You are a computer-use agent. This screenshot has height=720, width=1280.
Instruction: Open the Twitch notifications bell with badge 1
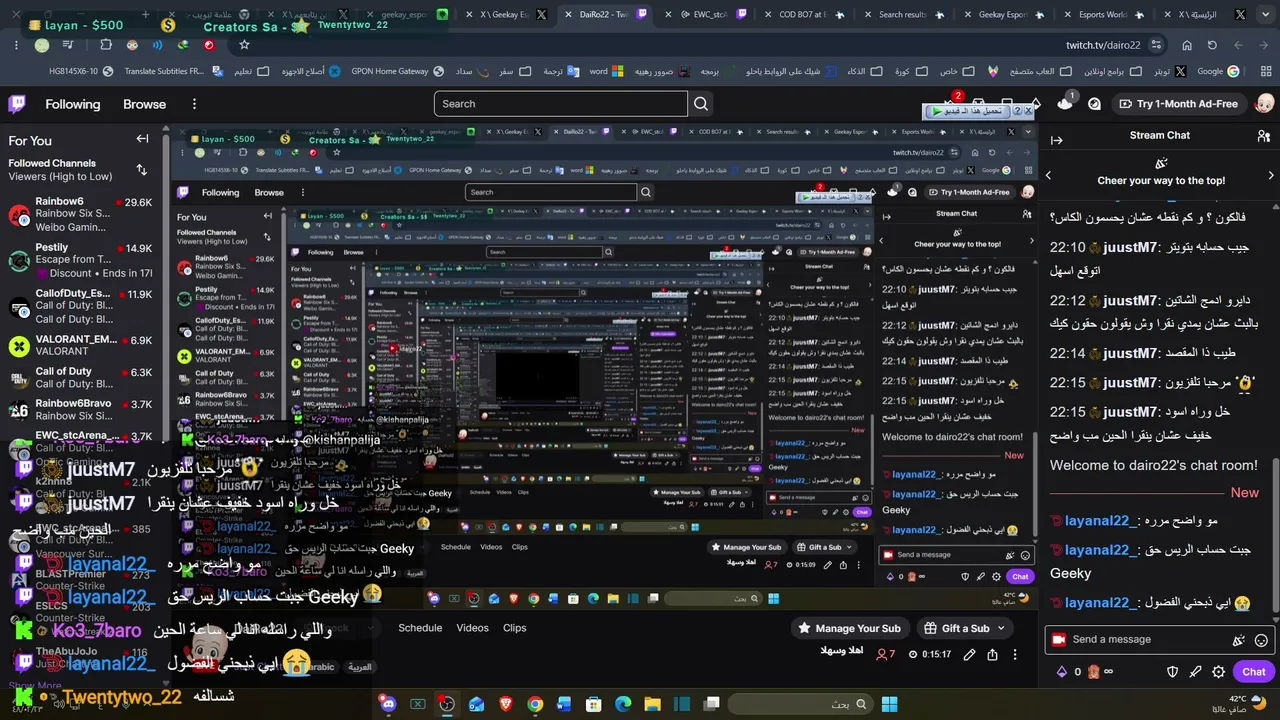1065,103
